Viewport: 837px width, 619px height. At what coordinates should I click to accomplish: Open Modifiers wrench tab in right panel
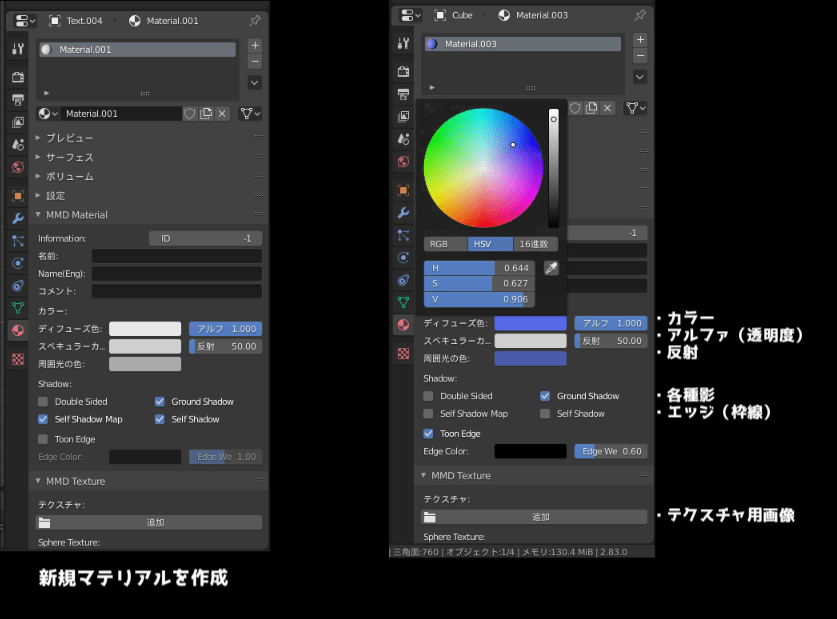(x=404, y=213)
